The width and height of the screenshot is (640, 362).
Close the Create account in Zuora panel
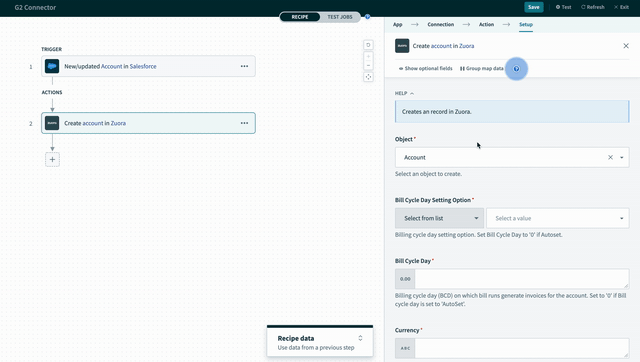tap(626, 46)
